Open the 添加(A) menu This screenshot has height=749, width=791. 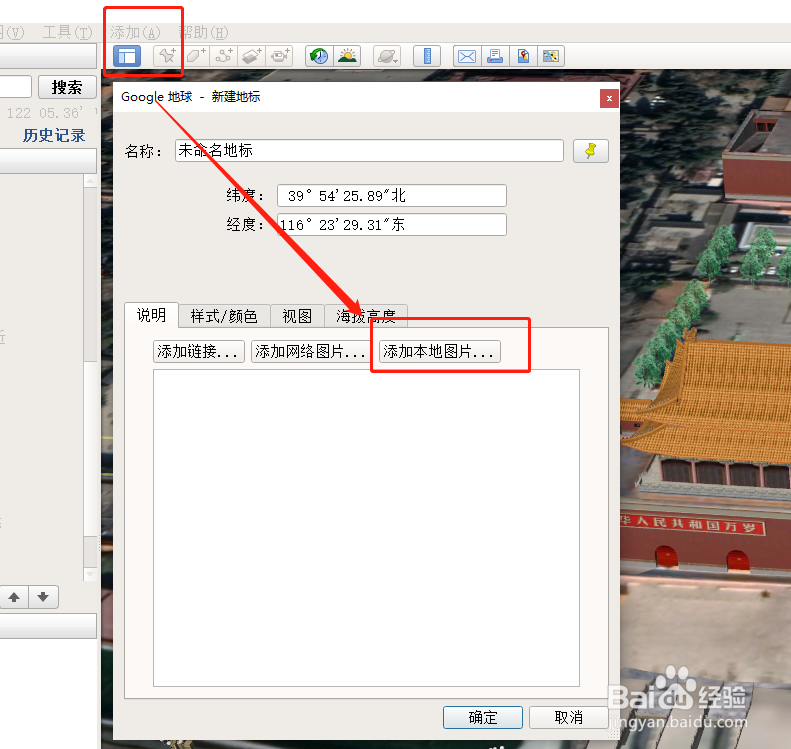pyautogui.click(x=135, y=33)
